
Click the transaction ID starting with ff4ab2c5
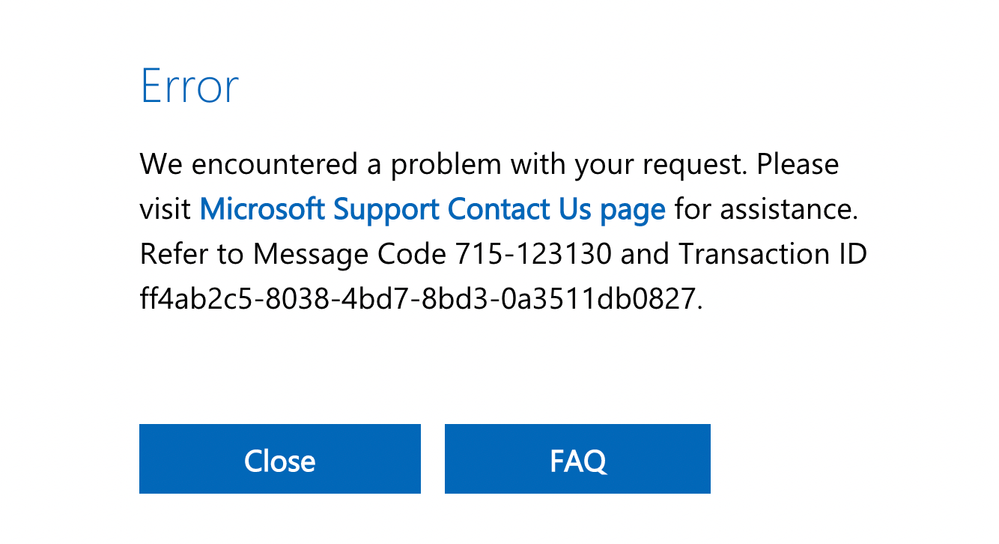[x=421, y=299]
